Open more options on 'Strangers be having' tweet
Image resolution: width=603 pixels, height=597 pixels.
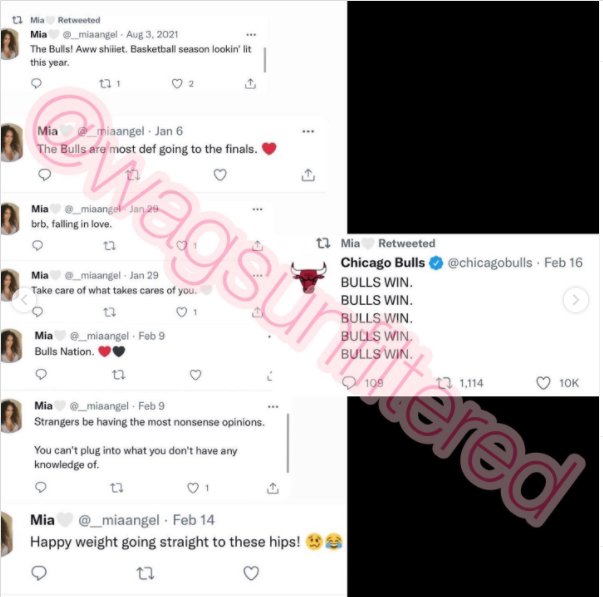click(273, 407)
